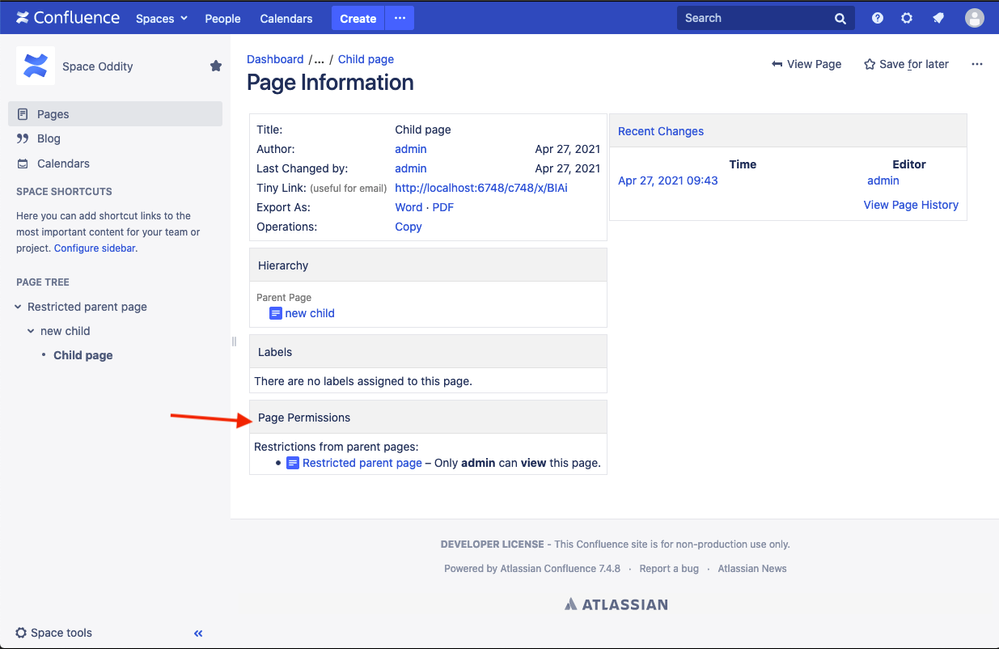This screenshot has width=999, height=649.
Task: Open the Editor admin link
Action: tap(883, 180)
